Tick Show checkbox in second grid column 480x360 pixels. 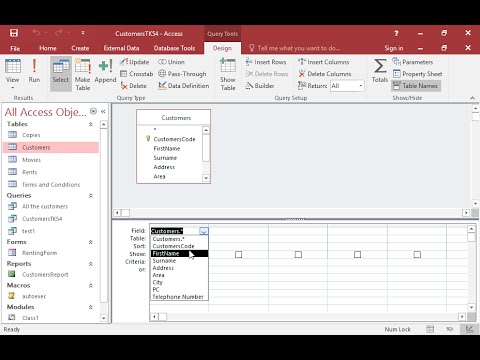click(238, 255)
